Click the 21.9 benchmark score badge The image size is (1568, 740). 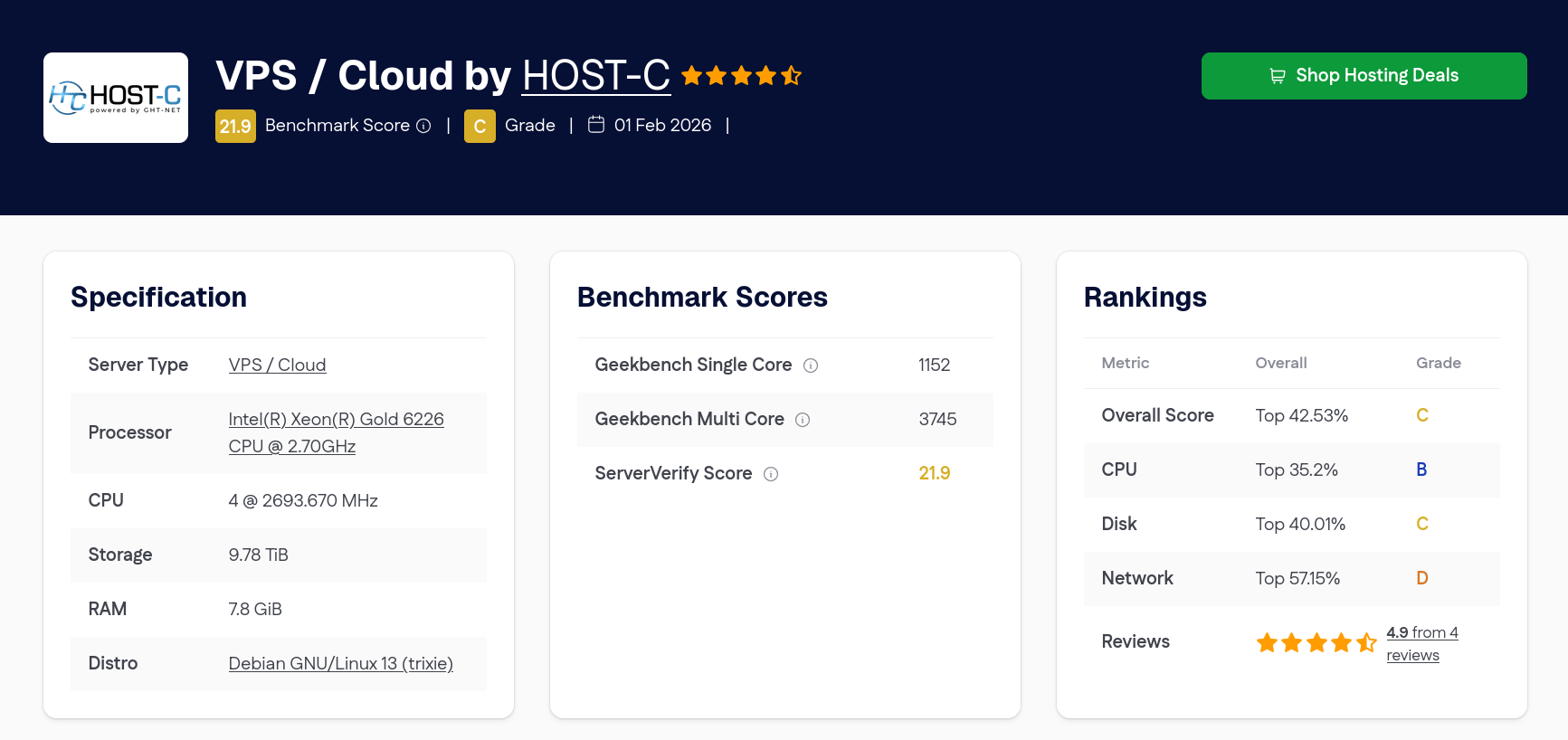[x=235, y=126]
